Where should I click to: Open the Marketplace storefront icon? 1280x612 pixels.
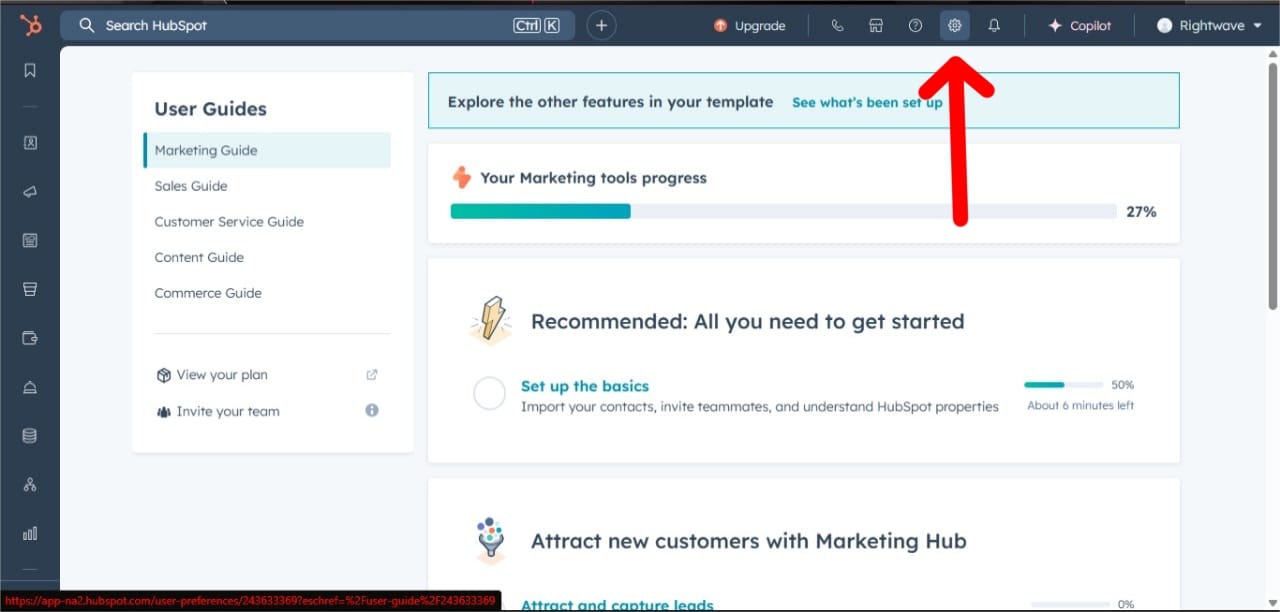(876, 26)
